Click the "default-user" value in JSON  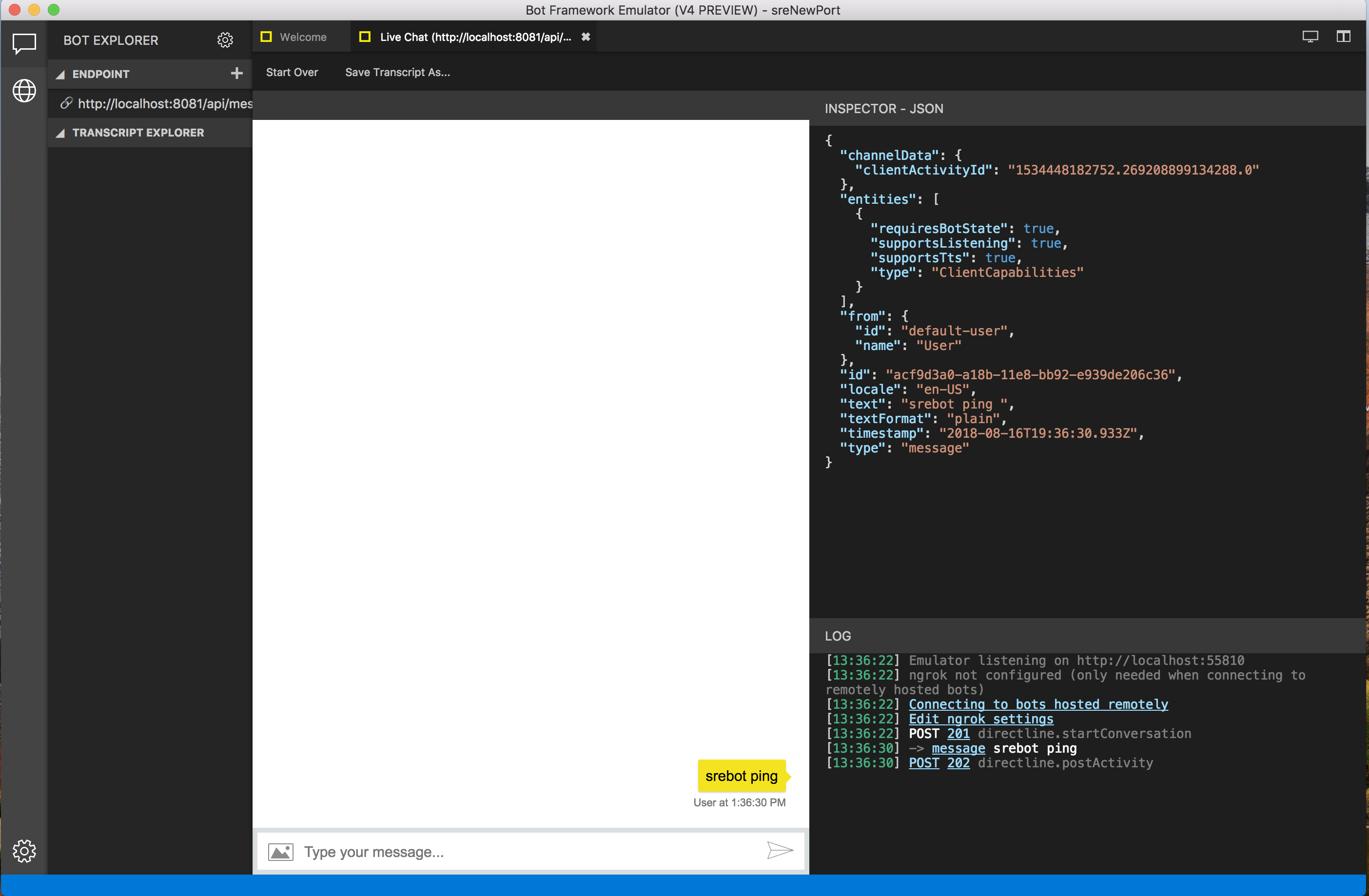[954, 331]
